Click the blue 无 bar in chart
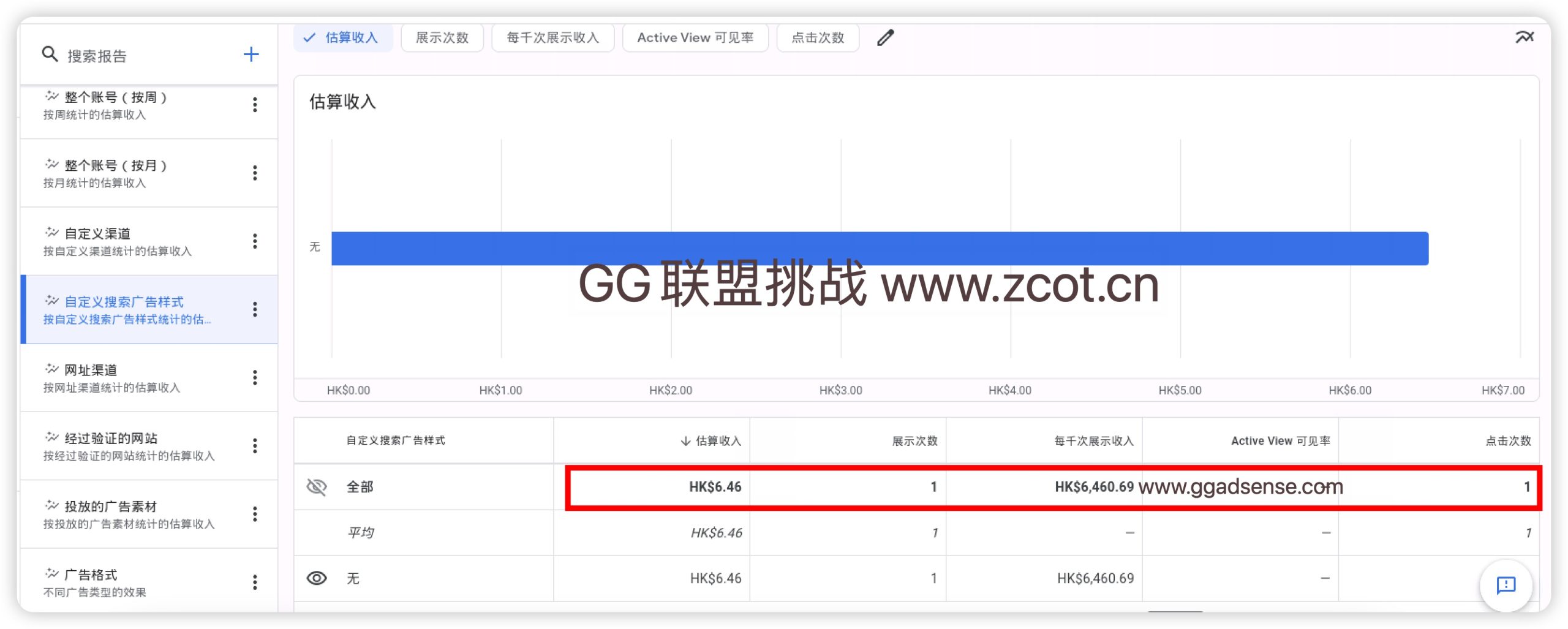 click(x=880, y=248)
